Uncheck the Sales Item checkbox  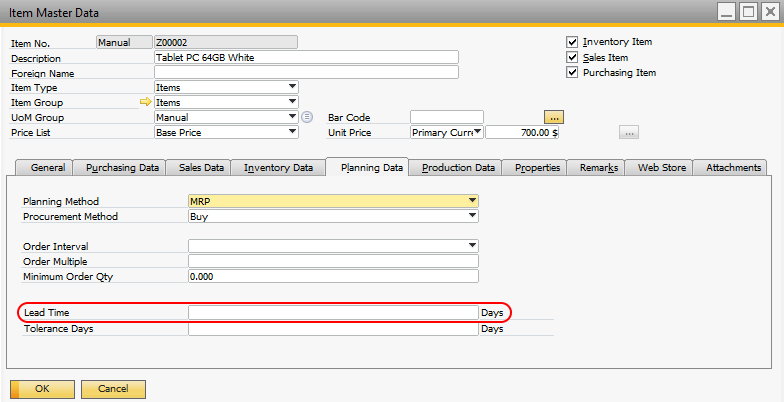[x=572, y=57]
